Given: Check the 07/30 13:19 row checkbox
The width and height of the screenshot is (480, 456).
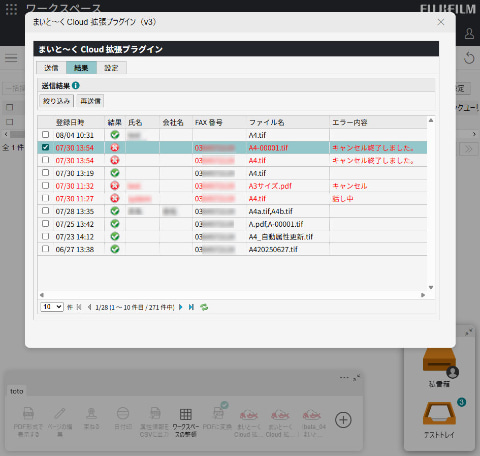Looking at the screenshot, I should pos(45,173).
